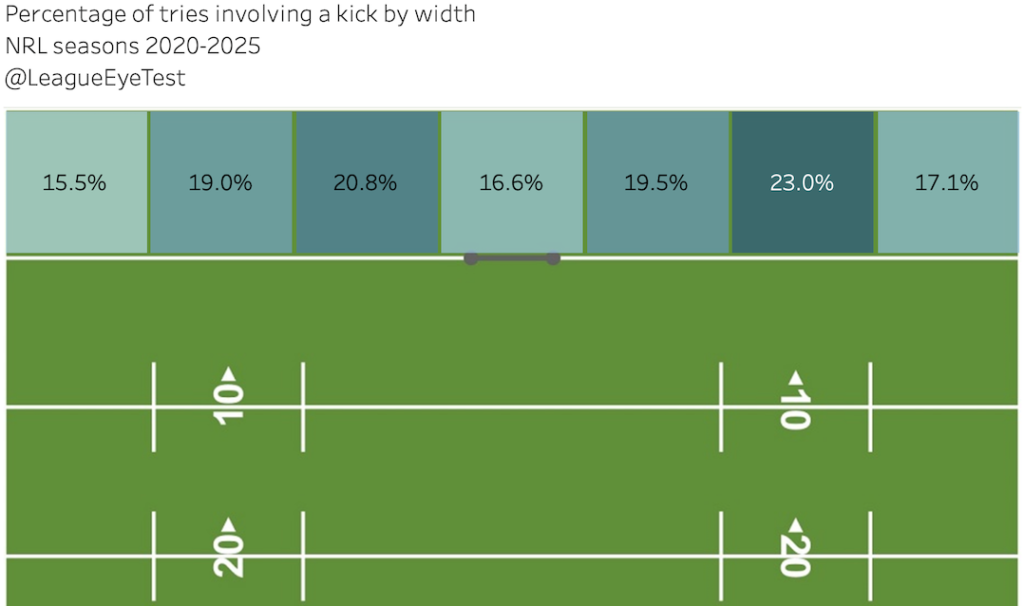Viewport: 1024px width, 606px height.
Task: Click the 15.5% far-left width zone
Action: [x=76, y=182]
